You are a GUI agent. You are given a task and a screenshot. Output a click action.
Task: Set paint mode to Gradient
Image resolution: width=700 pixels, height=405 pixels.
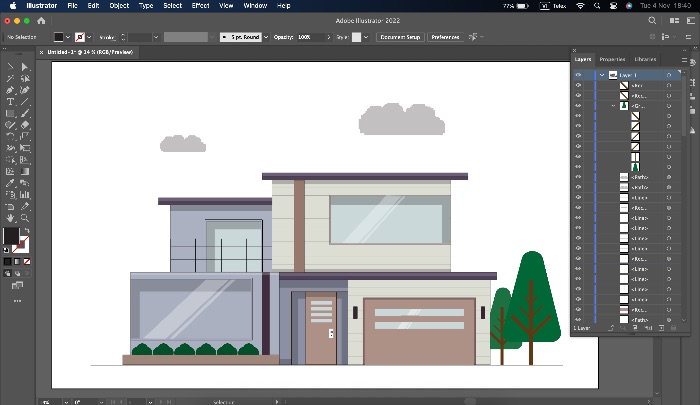pyautogui.click(x=17, y=262)
